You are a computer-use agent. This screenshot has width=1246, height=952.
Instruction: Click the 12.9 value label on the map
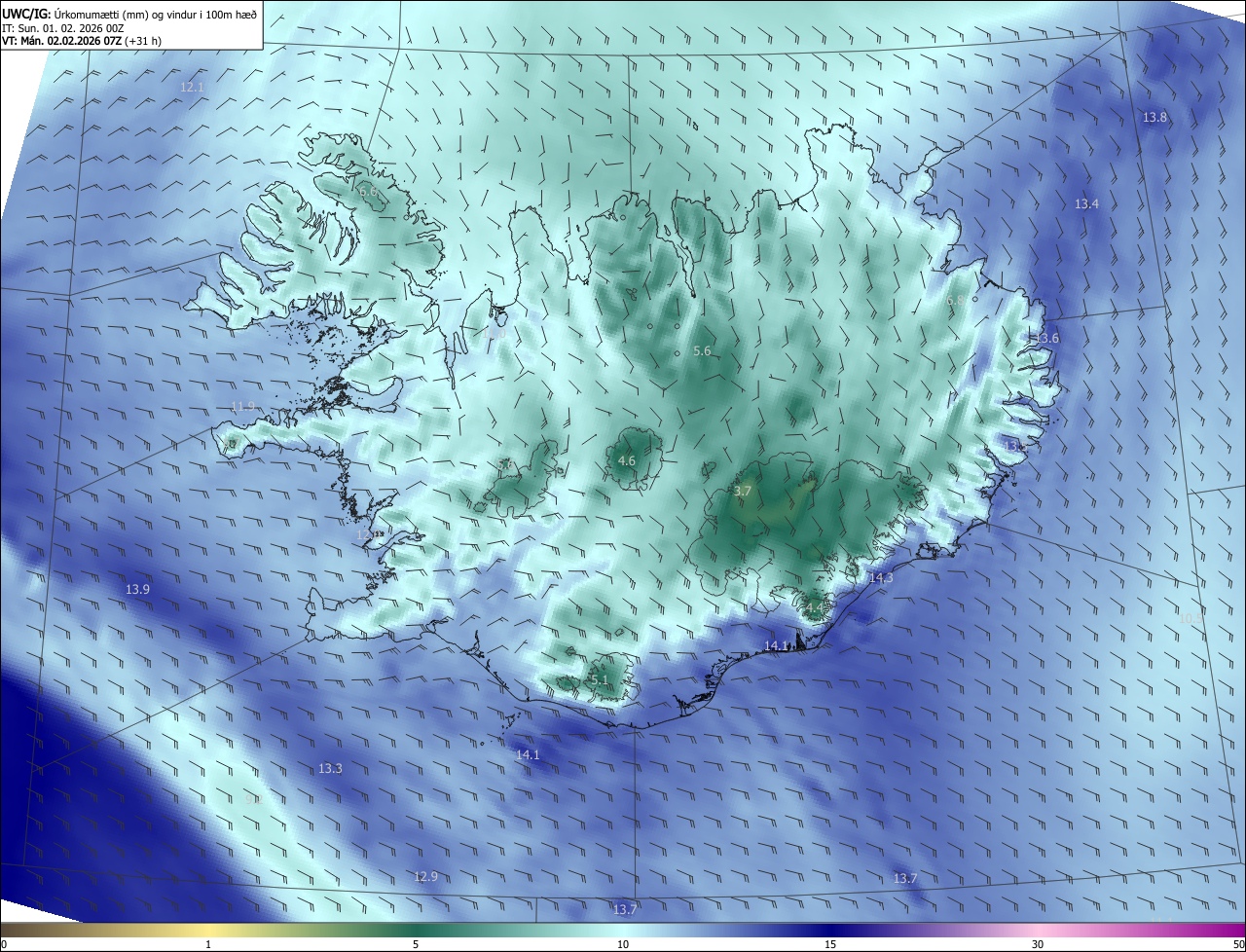pyautogui.click(x=425, y=877)
